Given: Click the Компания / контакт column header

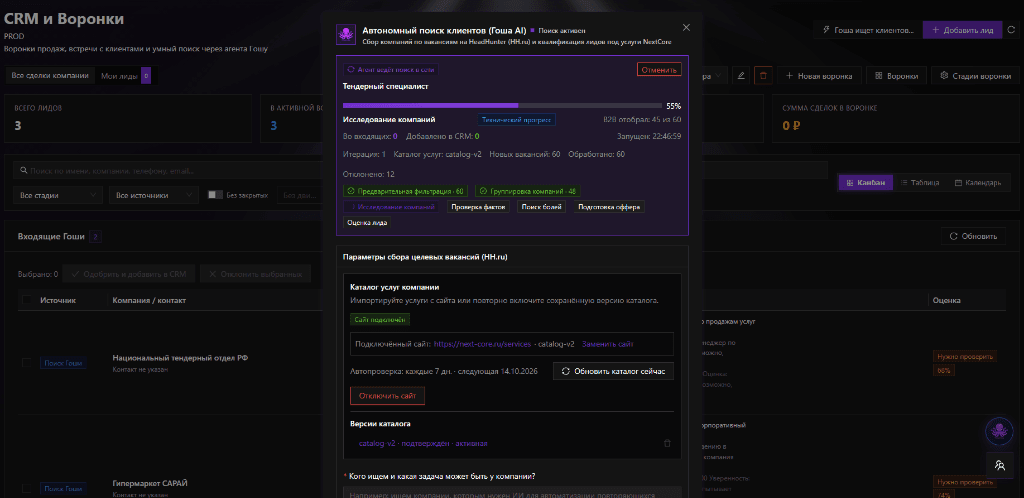Looking at the screenshot, I should tap(149, 300).
